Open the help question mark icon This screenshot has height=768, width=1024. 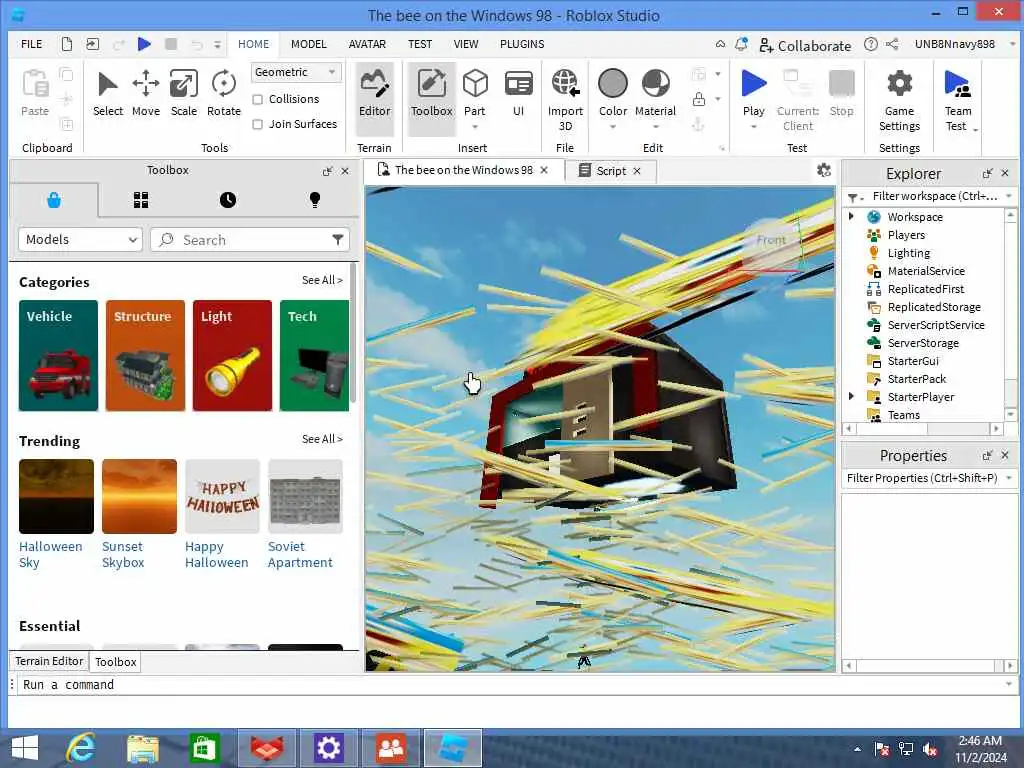pyautogui.click(x=871, y=44)
